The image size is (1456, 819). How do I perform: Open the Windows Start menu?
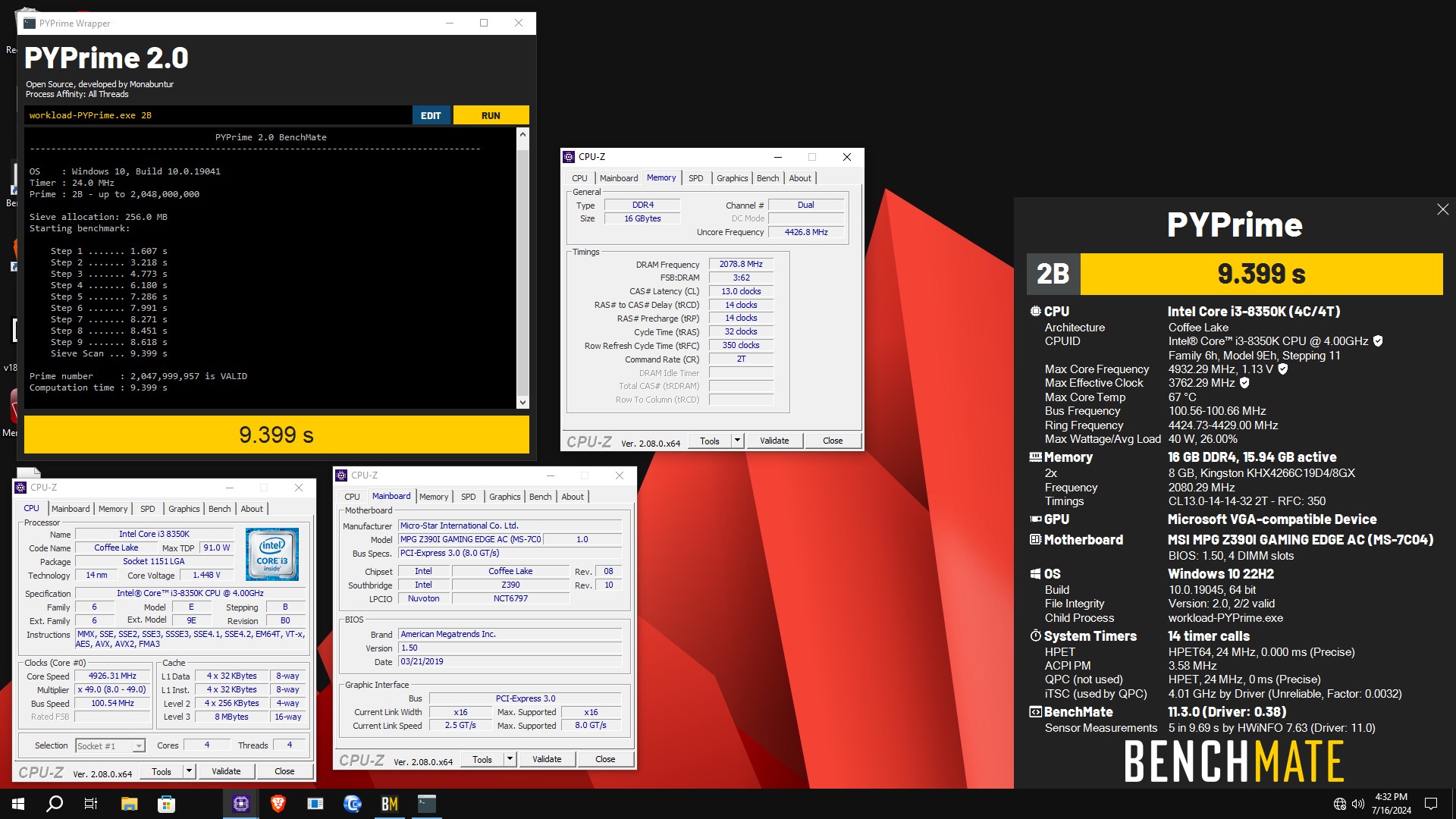point(18,804)
